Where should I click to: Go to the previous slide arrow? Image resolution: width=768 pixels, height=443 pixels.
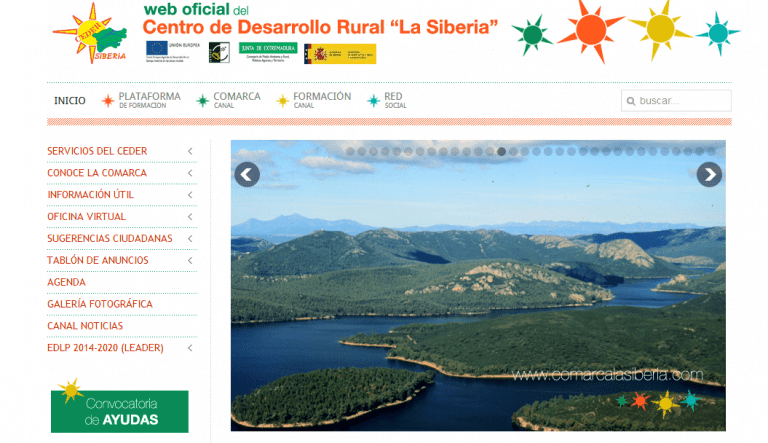point(247,175)
